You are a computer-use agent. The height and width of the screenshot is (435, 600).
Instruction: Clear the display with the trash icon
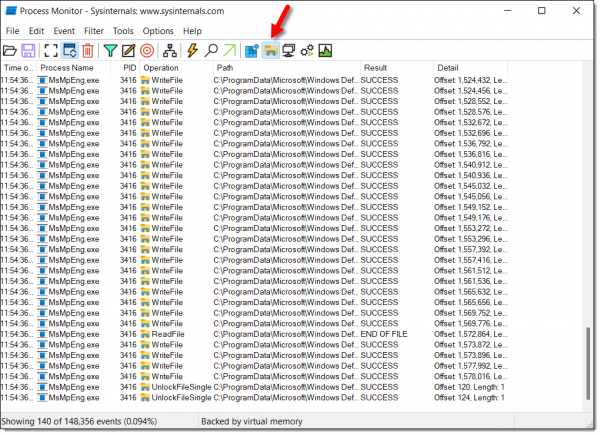point(88,51)
